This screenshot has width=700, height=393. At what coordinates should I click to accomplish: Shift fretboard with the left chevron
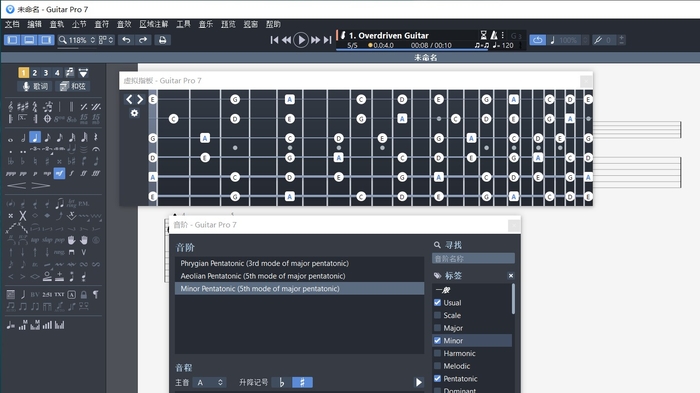coord(129,99)
